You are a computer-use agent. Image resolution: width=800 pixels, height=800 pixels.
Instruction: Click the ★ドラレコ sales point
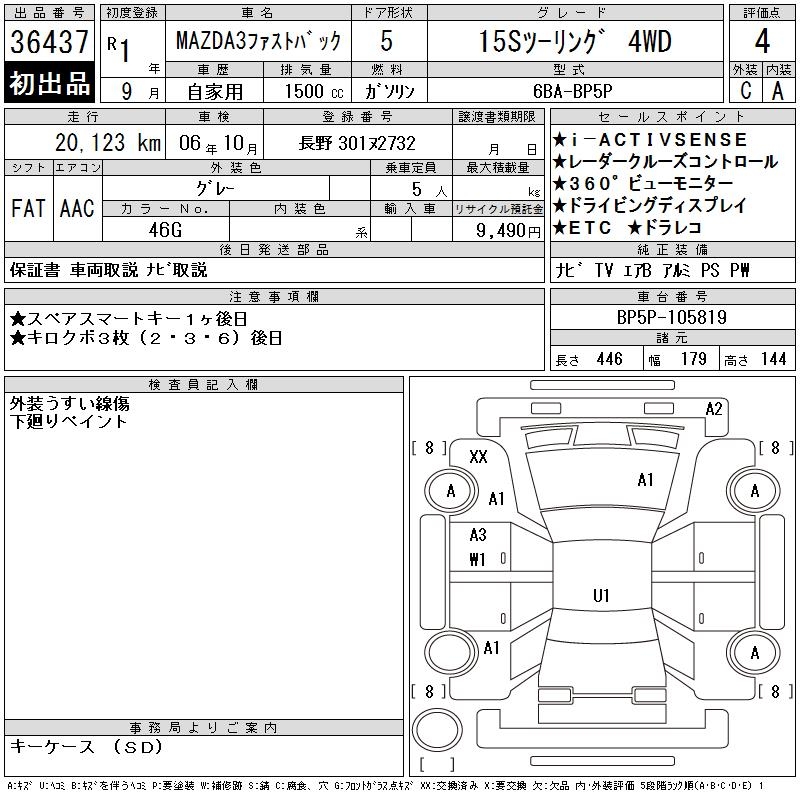tap(664, 228)
